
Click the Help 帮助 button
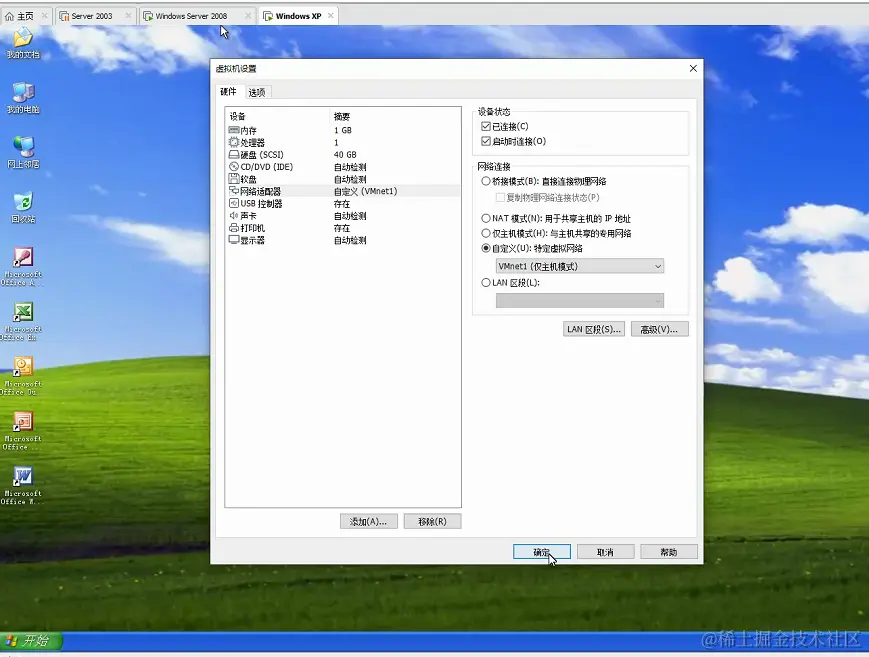669,552
